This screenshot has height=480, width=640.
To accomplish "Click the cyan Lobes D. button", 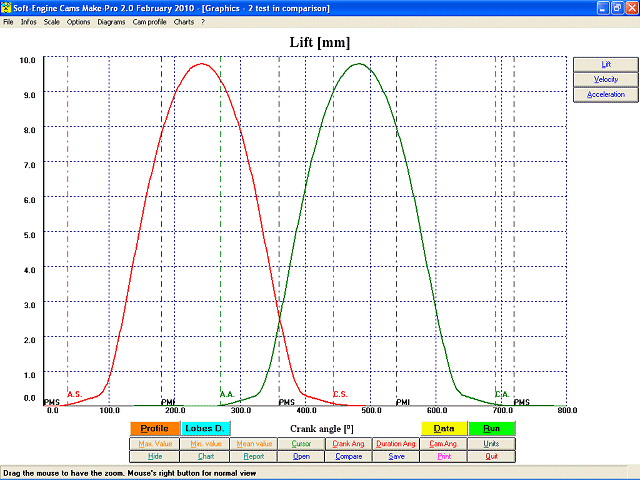I will [205, 429].
